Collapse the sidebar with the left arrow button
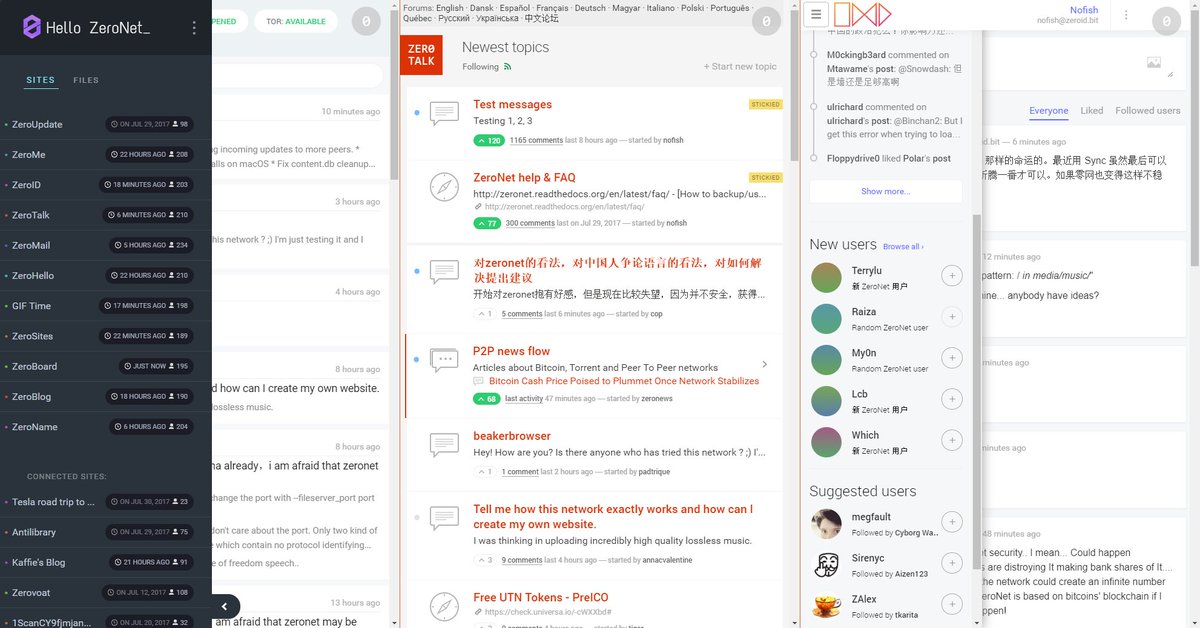 [224, 606]
